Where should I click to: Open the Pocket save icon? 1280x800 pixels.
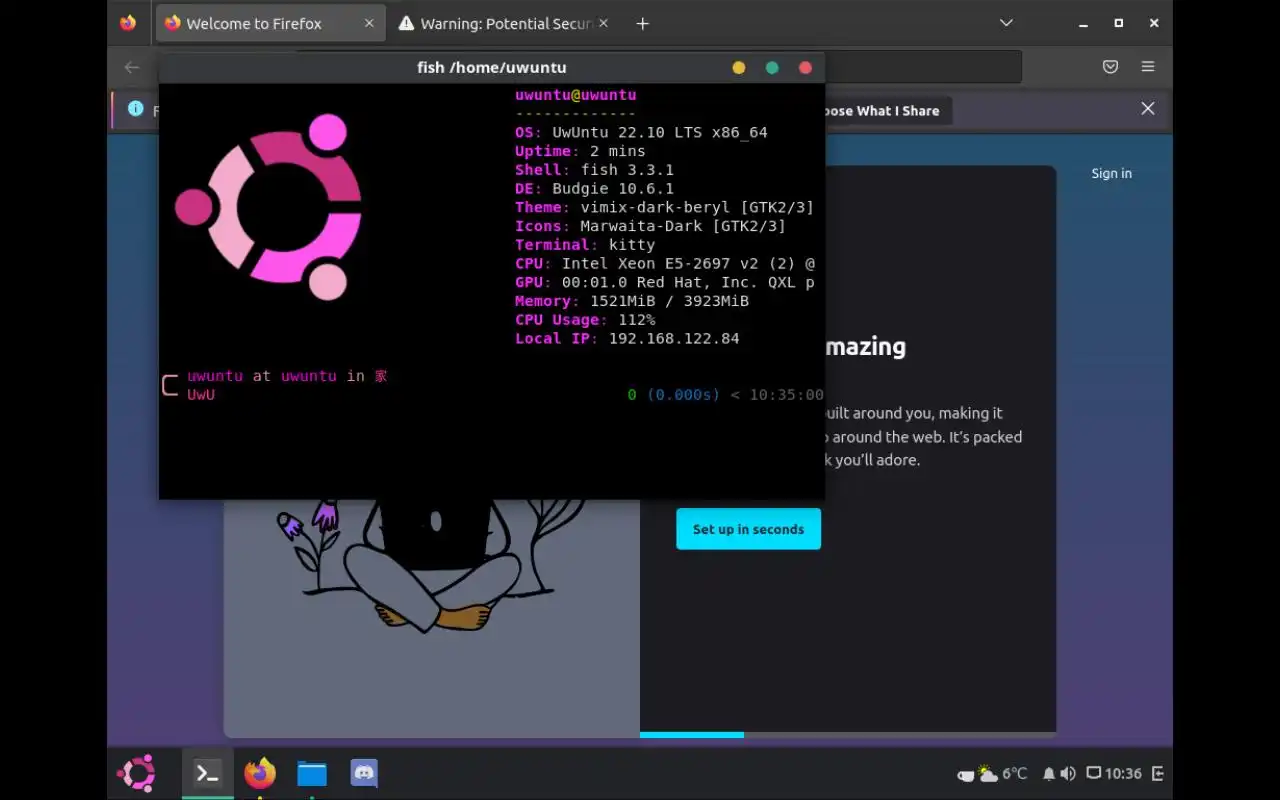click(x=1110, y=67)
